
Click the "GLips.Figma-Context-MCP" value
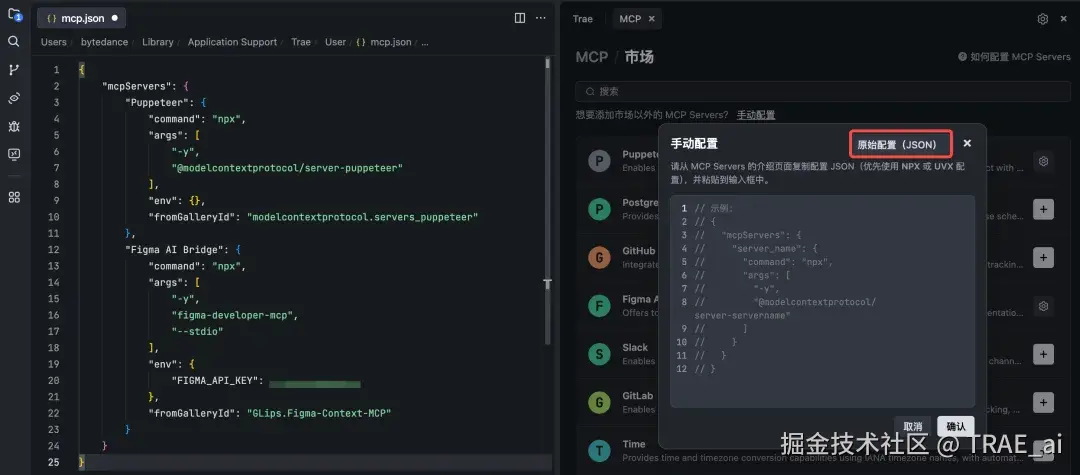[x=319, y=413]
